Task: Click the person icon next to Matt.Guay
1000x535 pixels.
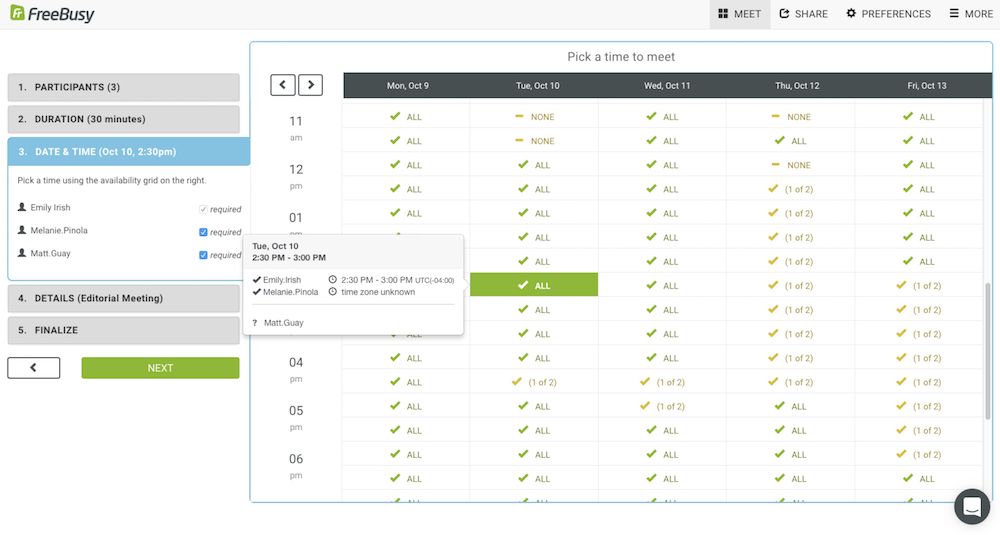Action: [22, 254]
